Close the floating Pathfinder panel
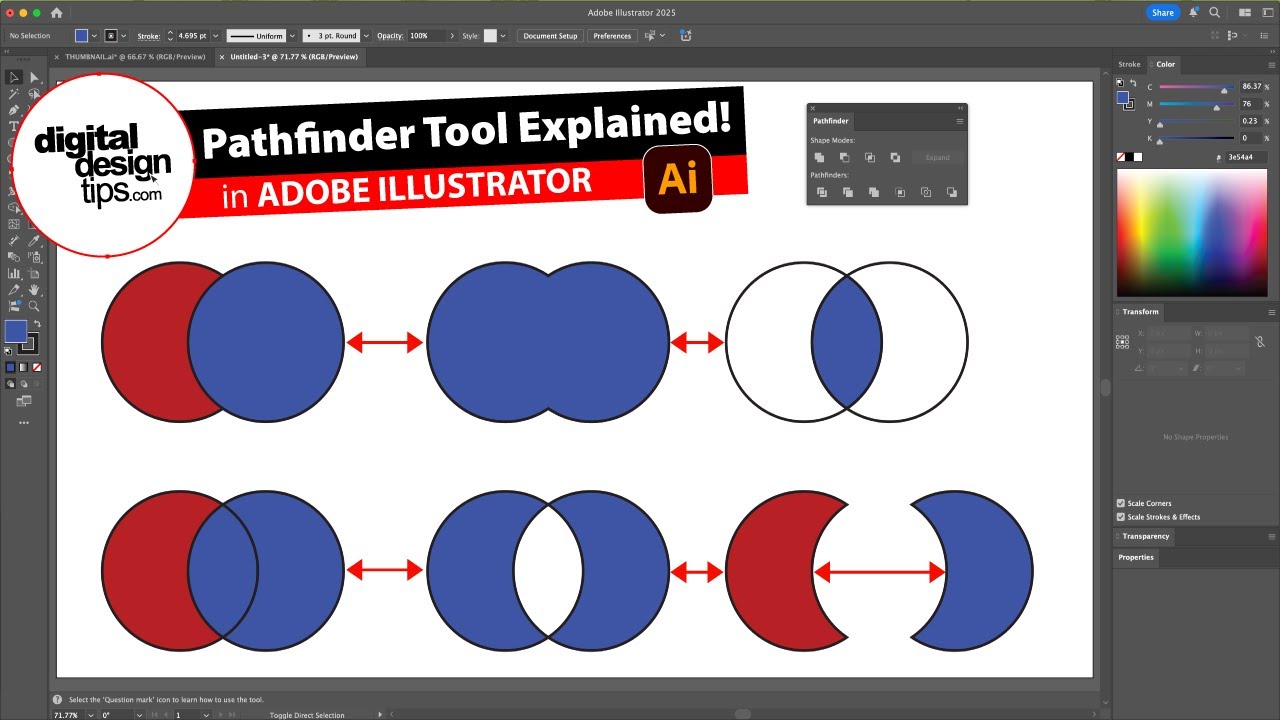The image size is (1280, 720). 813,108
